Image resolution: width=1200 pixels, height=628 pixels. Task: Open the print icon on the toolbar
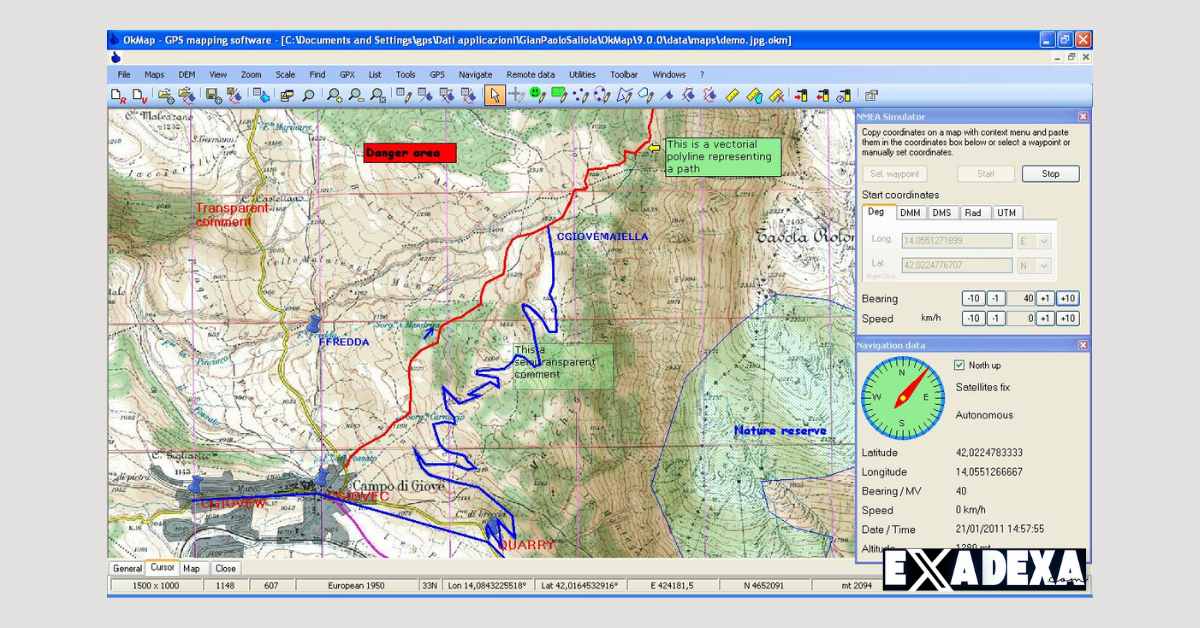tap(285, 95)
